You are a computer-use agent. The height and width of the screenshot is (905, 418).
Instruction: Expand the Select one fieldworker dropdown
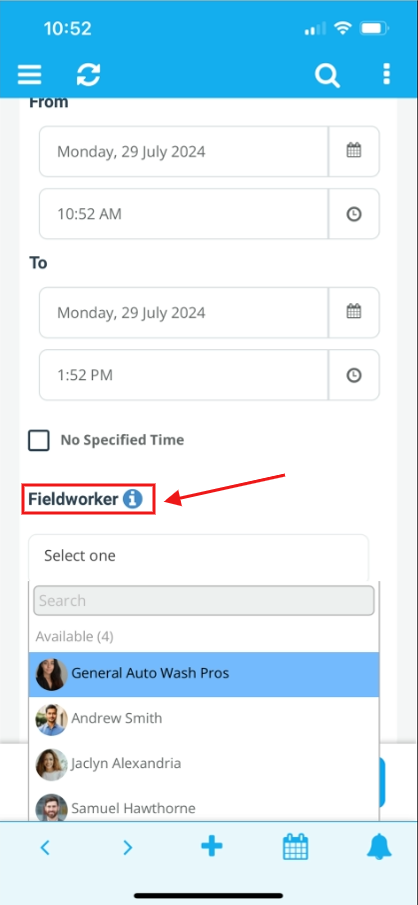point(199,556)
